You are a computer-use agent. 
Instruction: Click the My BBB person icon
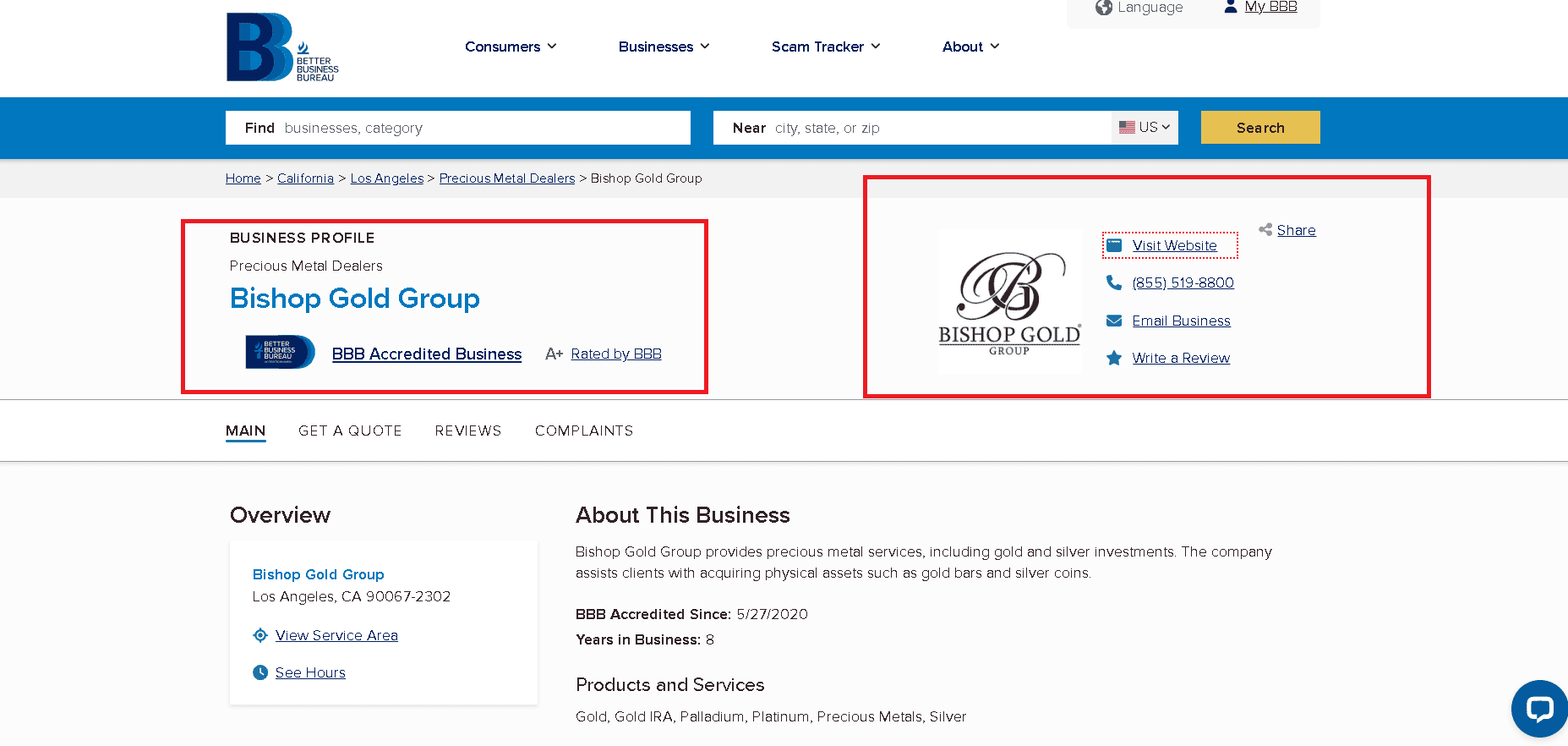(x=1231, y=7)
